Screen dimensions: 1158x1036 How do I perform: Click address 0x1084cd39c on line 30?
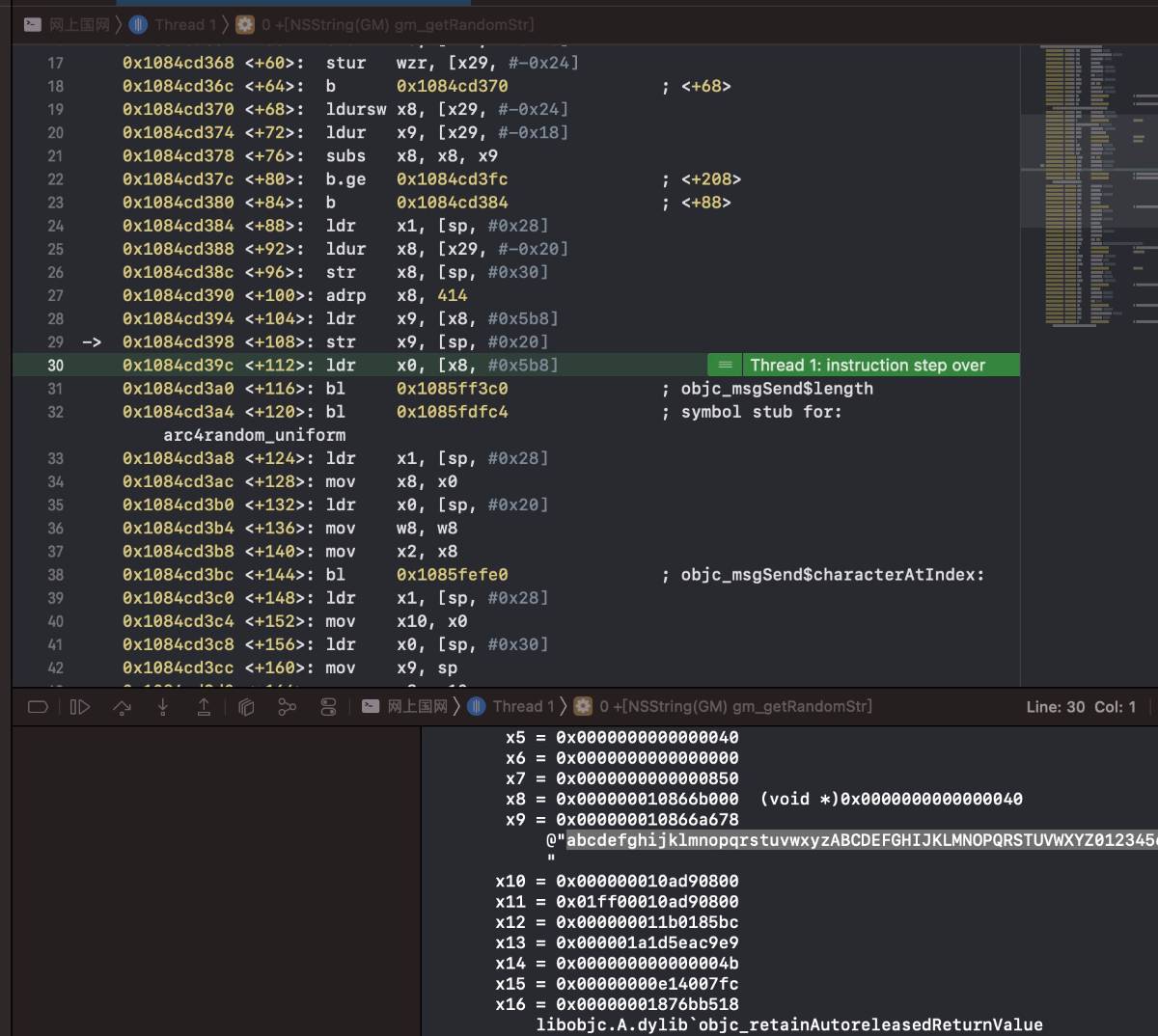click(x=178, y=366)
